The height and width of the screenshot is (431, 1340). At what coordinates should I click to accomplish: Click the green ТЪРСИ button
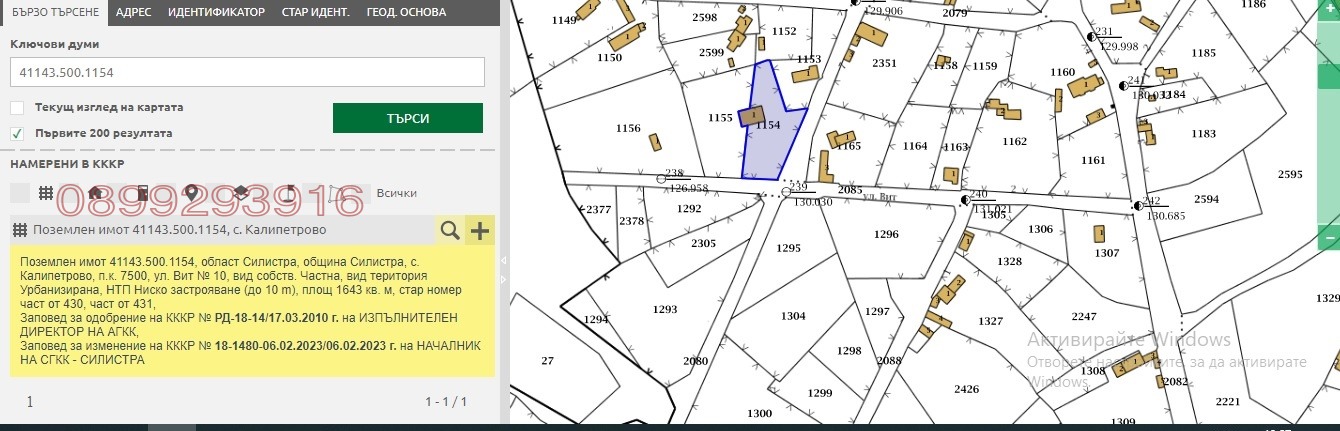tap(408, 118)
